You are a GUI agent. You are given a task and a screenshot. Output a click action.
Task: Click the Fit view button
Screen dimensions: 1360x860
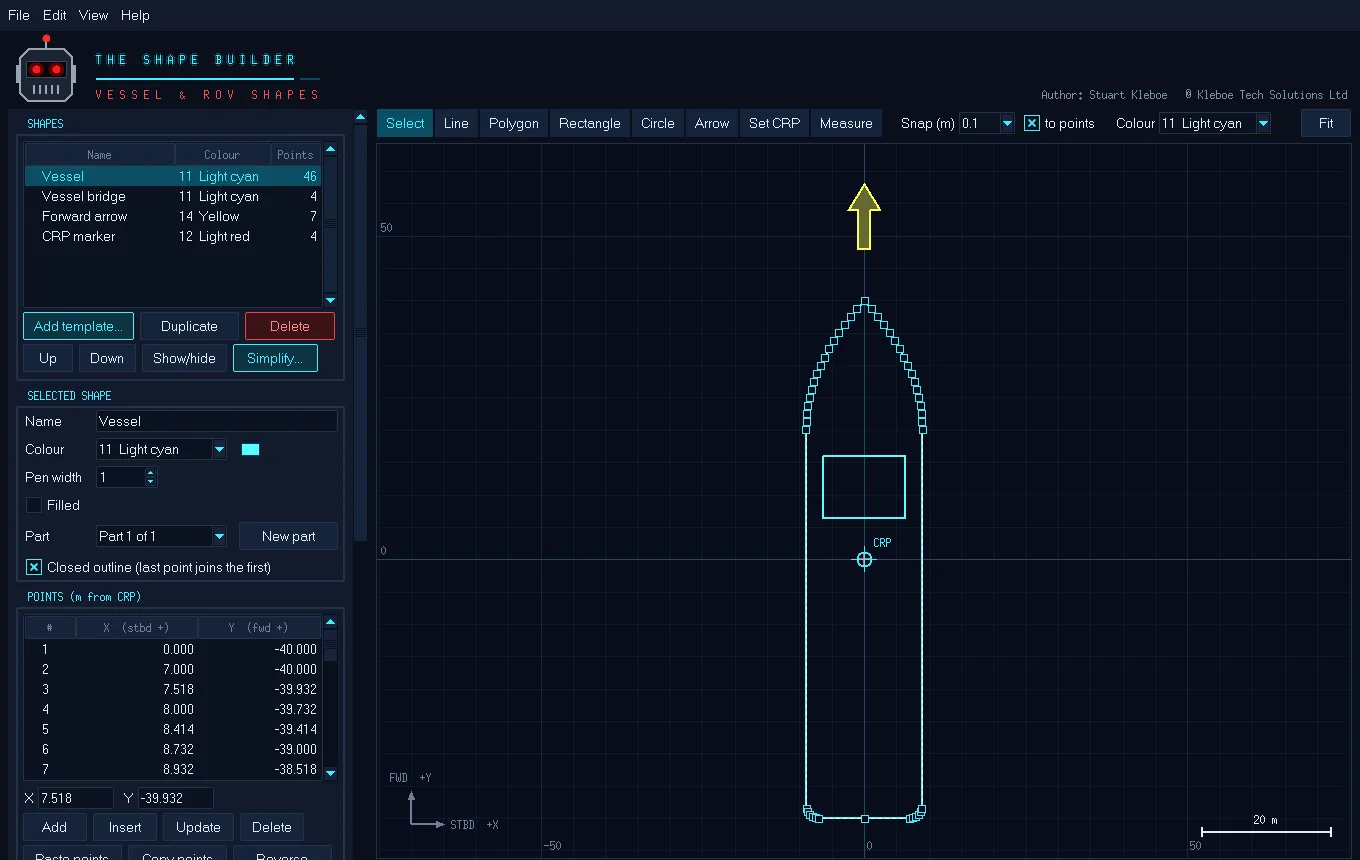1326,124
